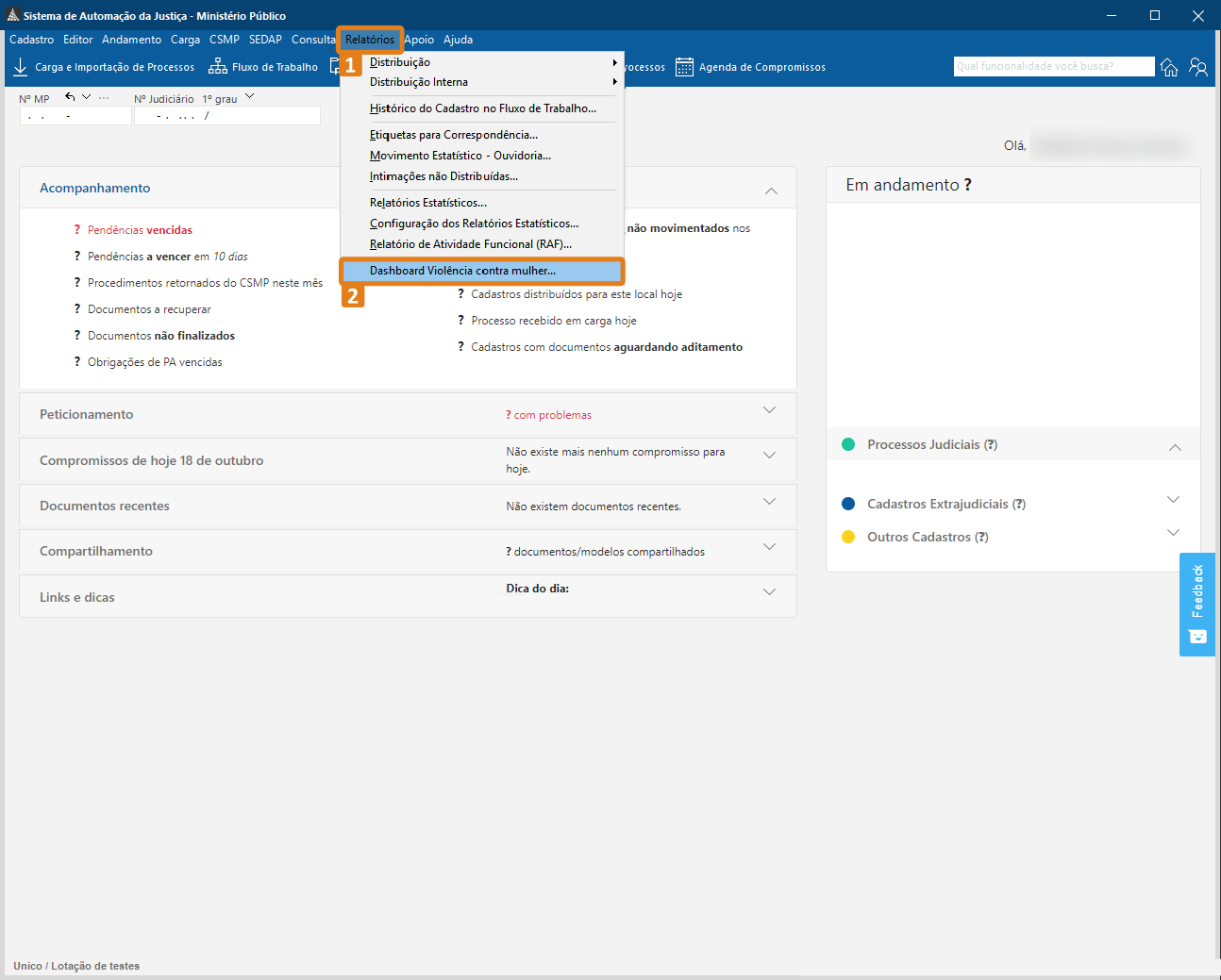Select Histórico do Cadastro no Fluxo de Trabalho

tap(481, 108)
